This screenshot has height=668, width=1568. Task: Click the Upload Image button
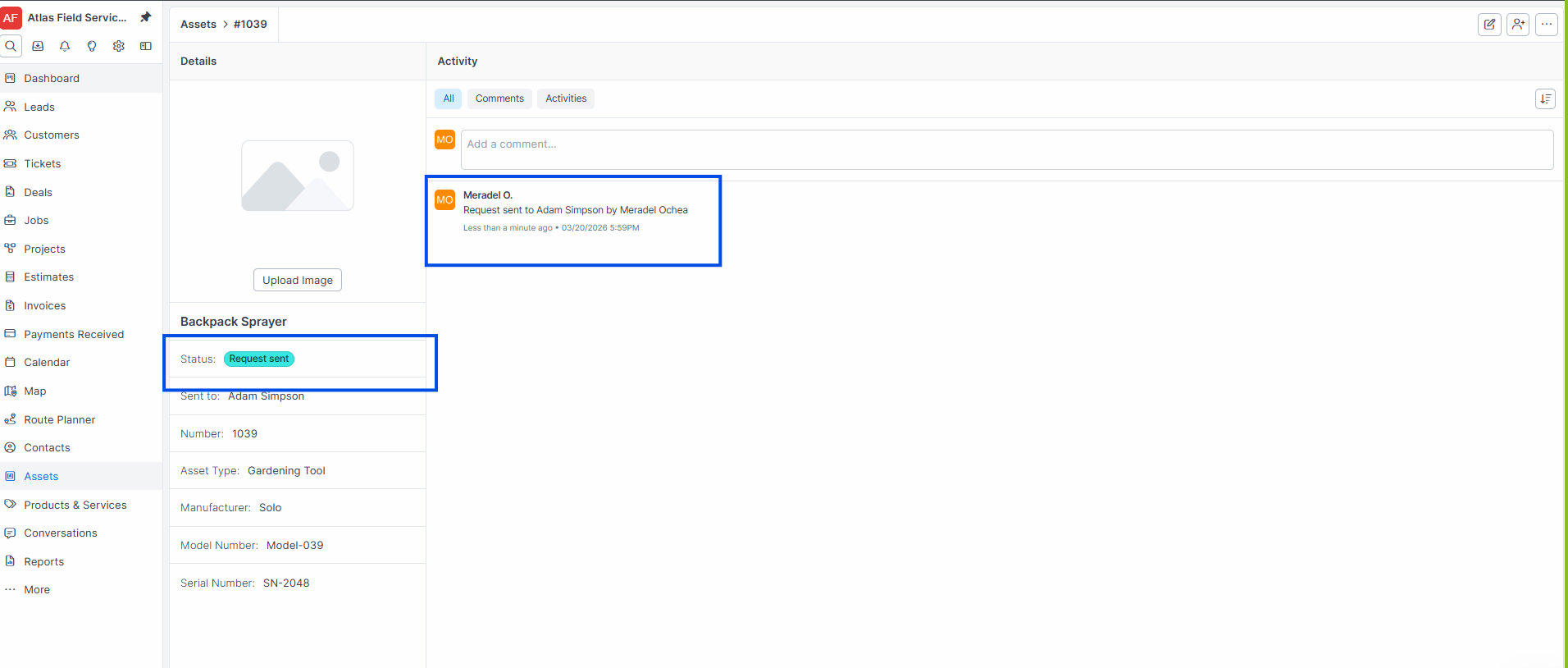(x=298, y=280)
